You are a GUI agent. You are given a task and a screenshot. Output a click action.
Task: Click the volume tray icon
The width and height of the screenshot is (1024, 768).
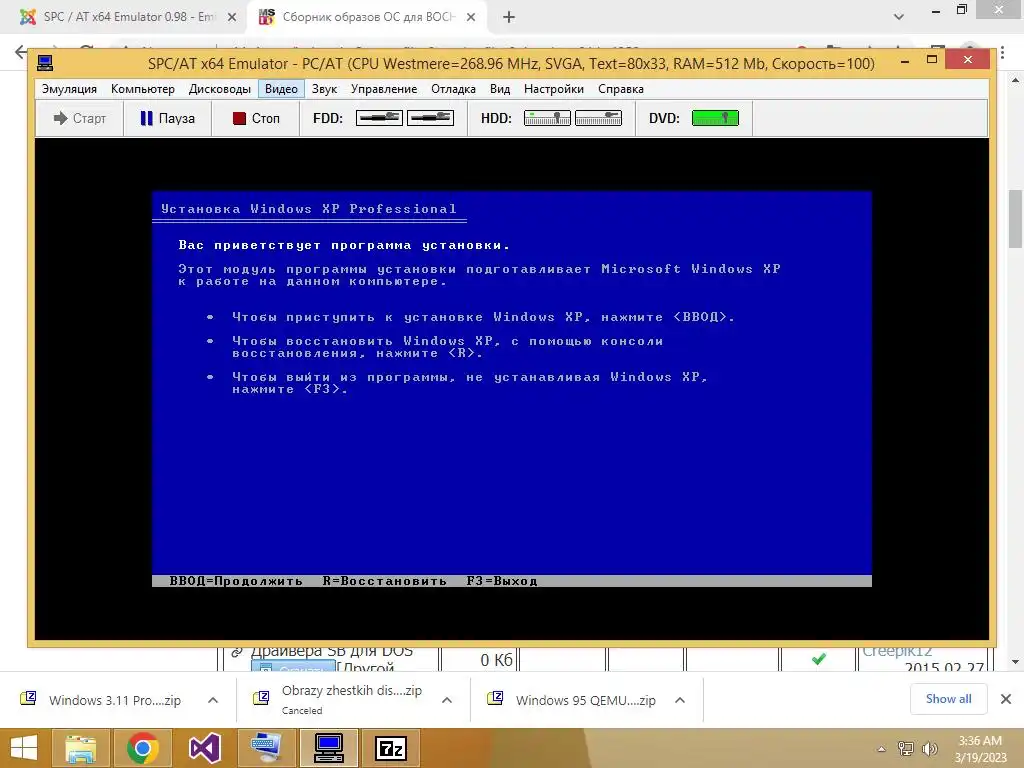pos(930,749)
